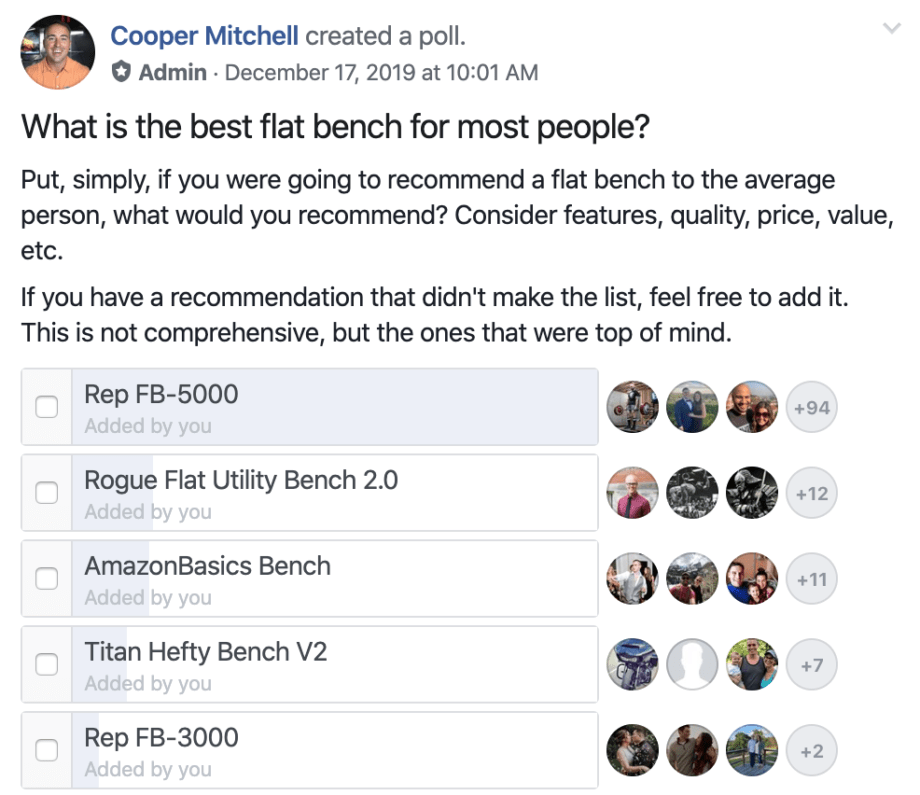Click the blank default avatar on Titan row
The width and height of the screenshot is (920, 795).
(x=692, y=665)
